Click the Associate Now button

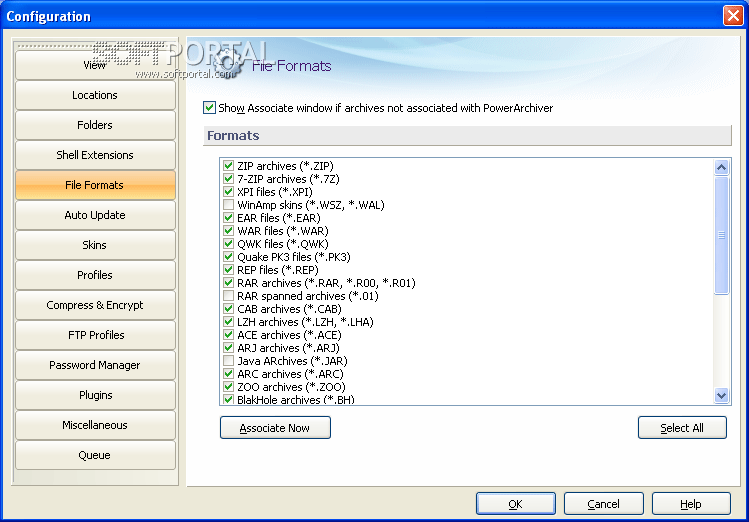coord(275,427)
